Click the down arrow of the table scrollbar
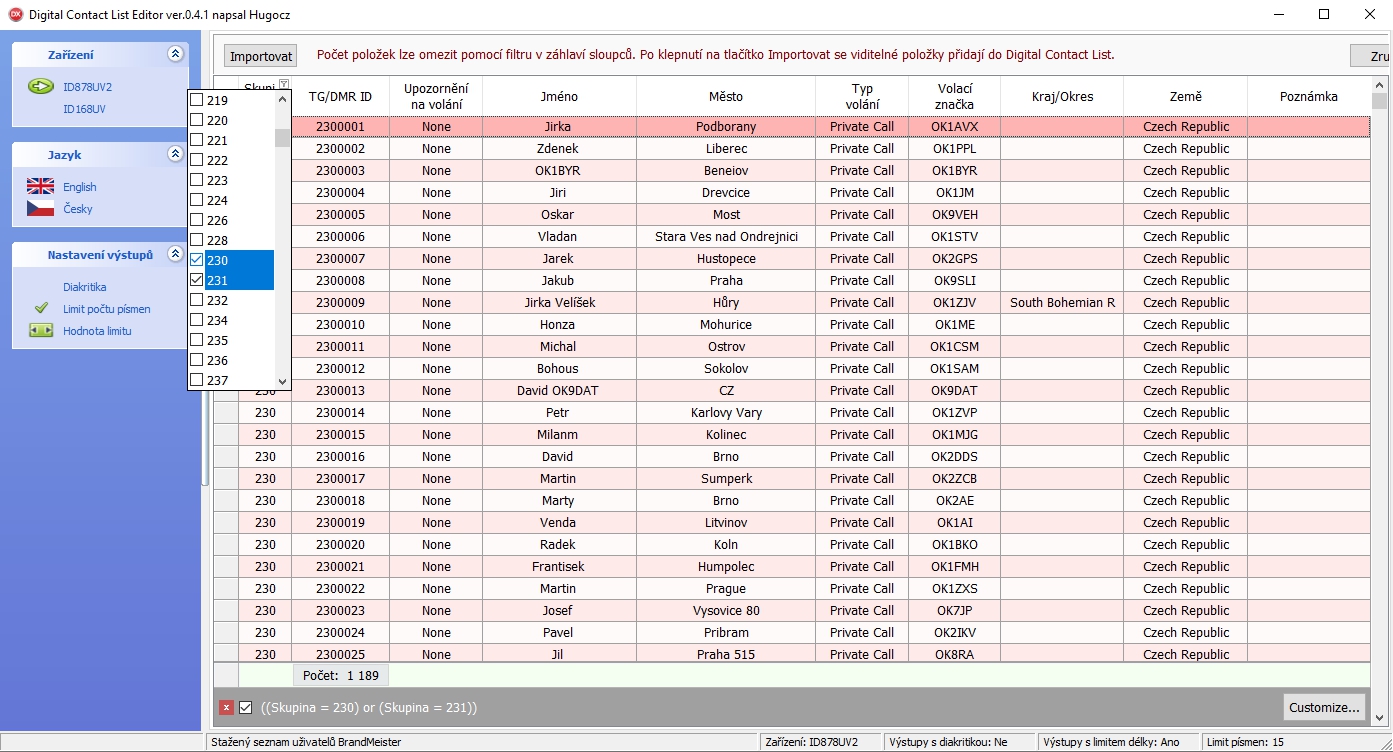 click(x=1380, y=716)
